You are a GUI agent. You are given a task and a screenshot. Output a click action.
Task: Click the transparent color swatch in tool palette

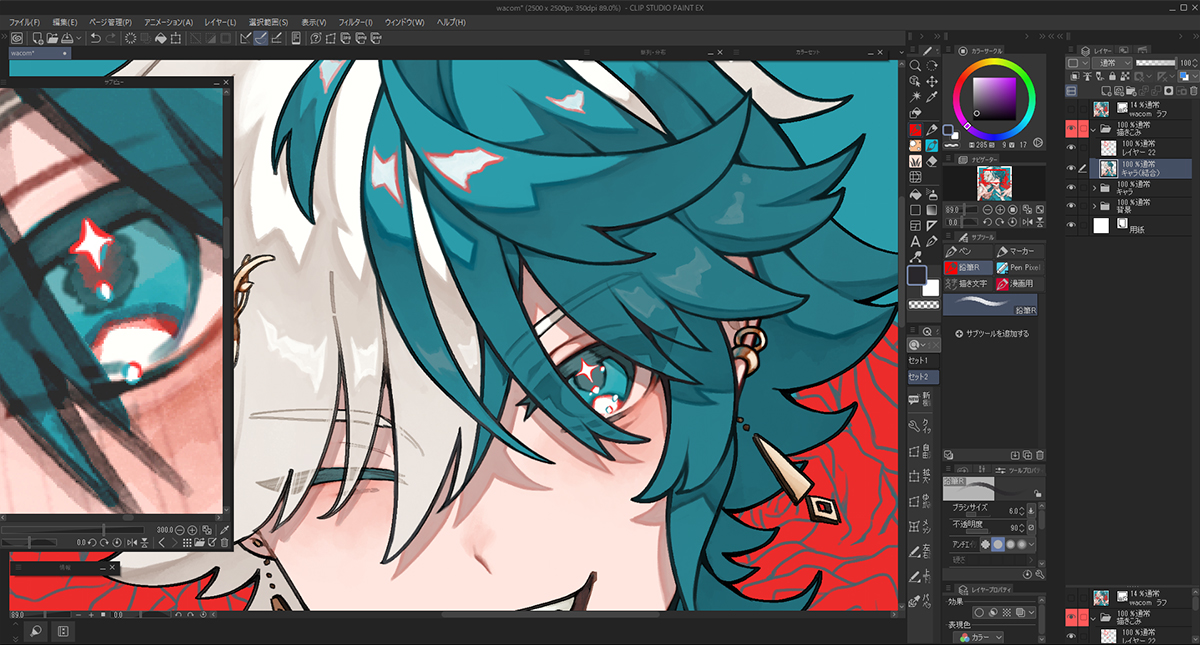(x=923, y=303)
